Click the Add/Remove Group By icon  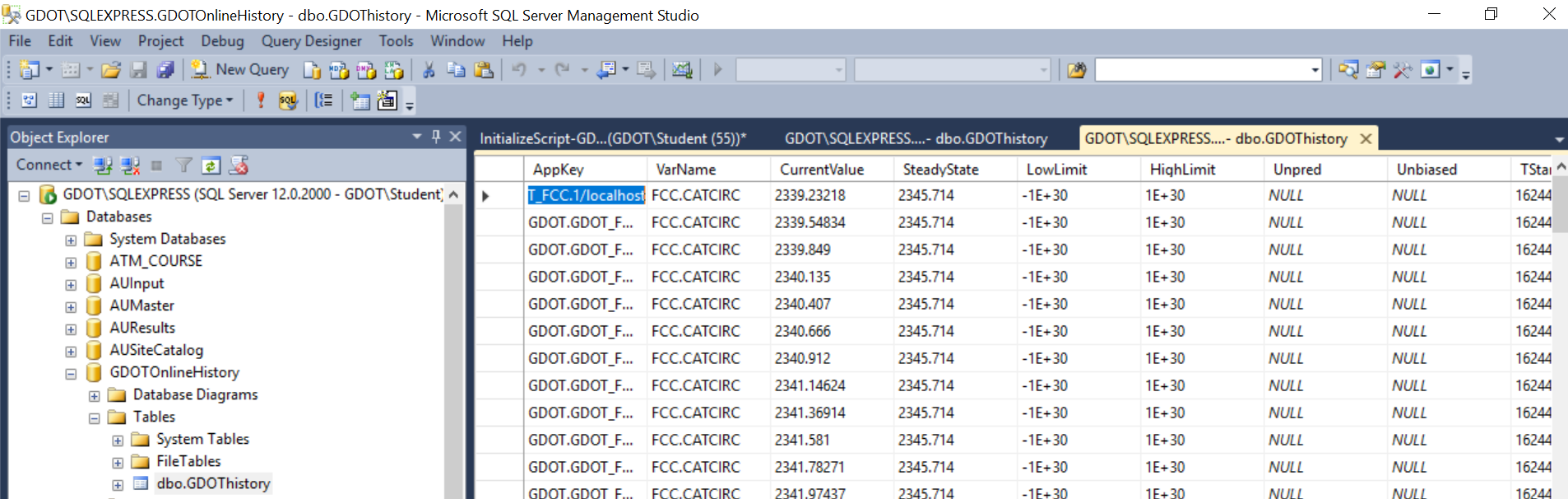click(324, 100)
